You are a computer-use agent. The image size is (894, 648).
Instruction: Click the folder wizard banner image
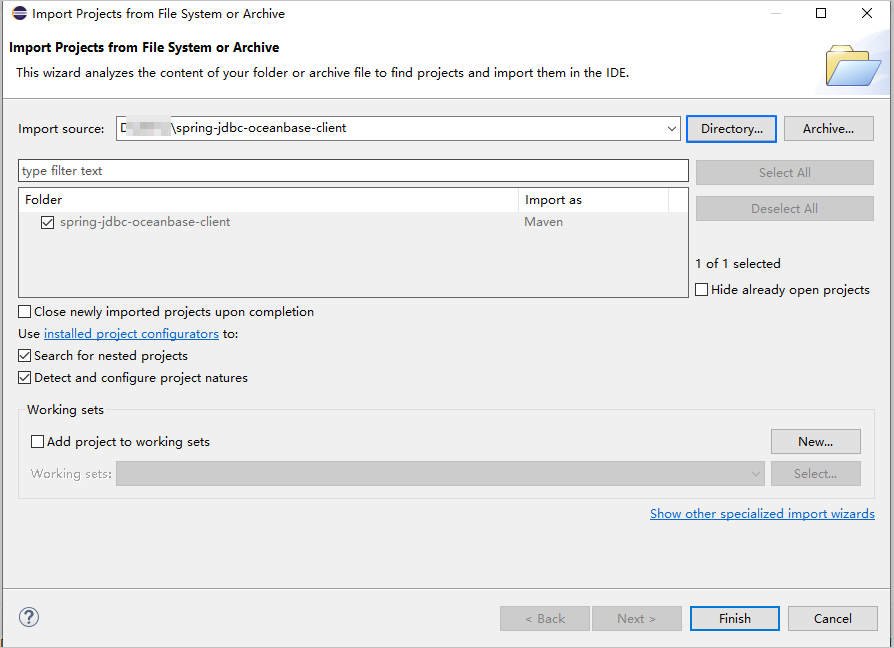[x=852, y=66]
